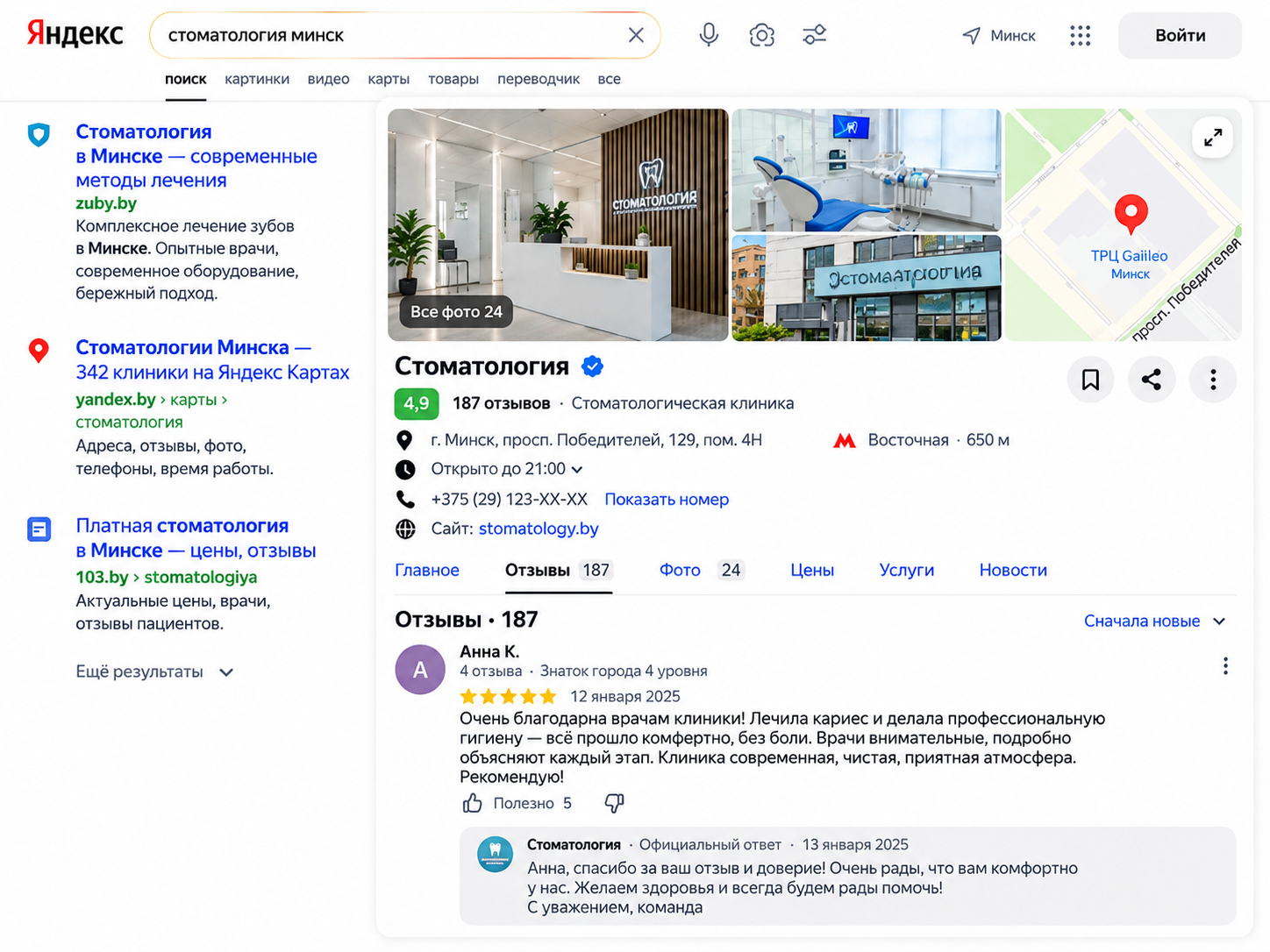Share the clinic with the share icon
The image size is (1270, 952).
point(1152,380)
